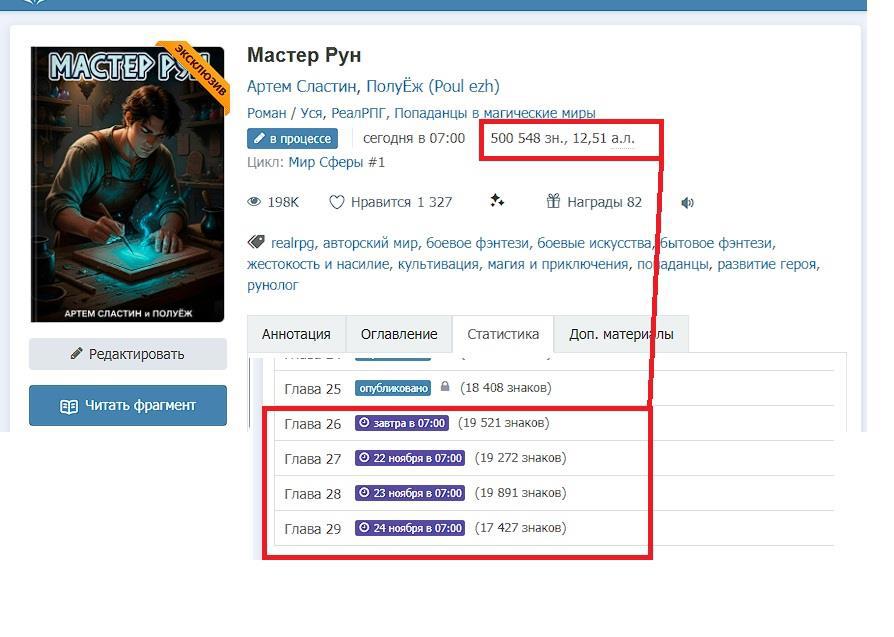Image resolution: width=894 pixels, height=637 pixels.
Task: Click the 'завтра в 07:00' schedule badge
Action: point(402,423)
